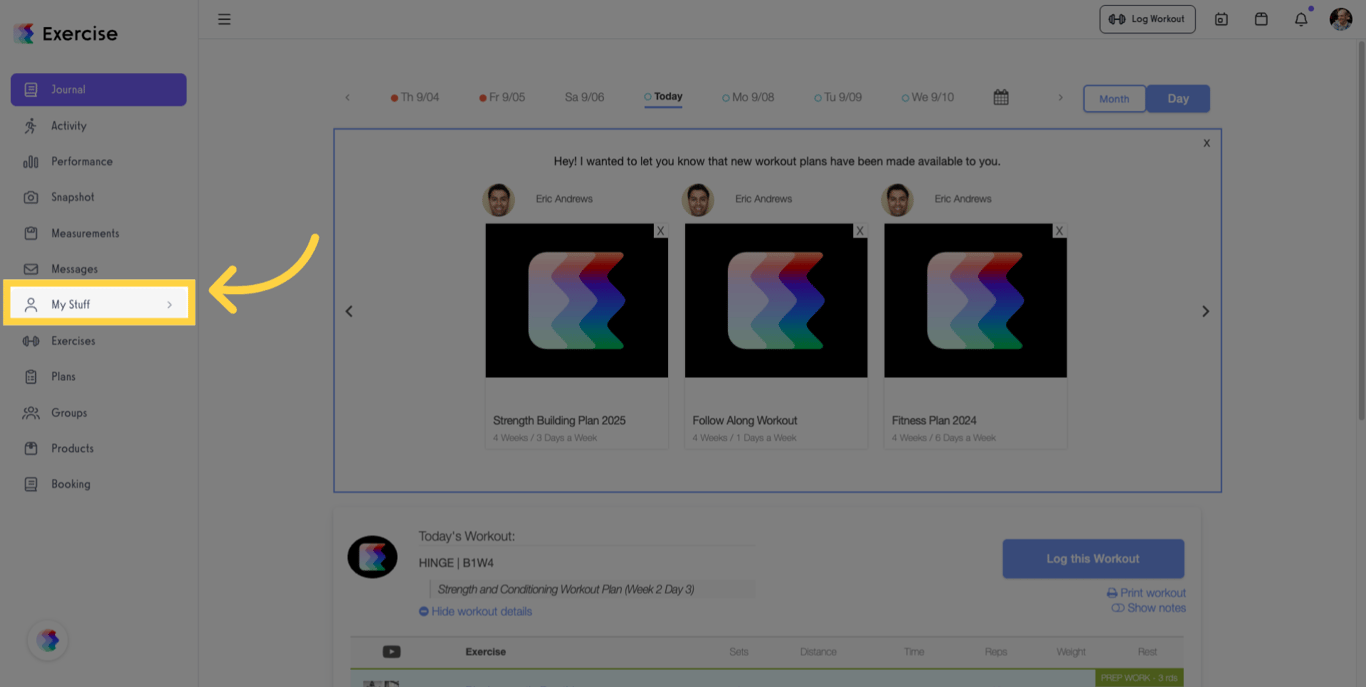The height and width of the screenshot is (687, 1366).
Task: Click the Plans clipboard icon
Action: pyautogui.click(x=31, y=377)
